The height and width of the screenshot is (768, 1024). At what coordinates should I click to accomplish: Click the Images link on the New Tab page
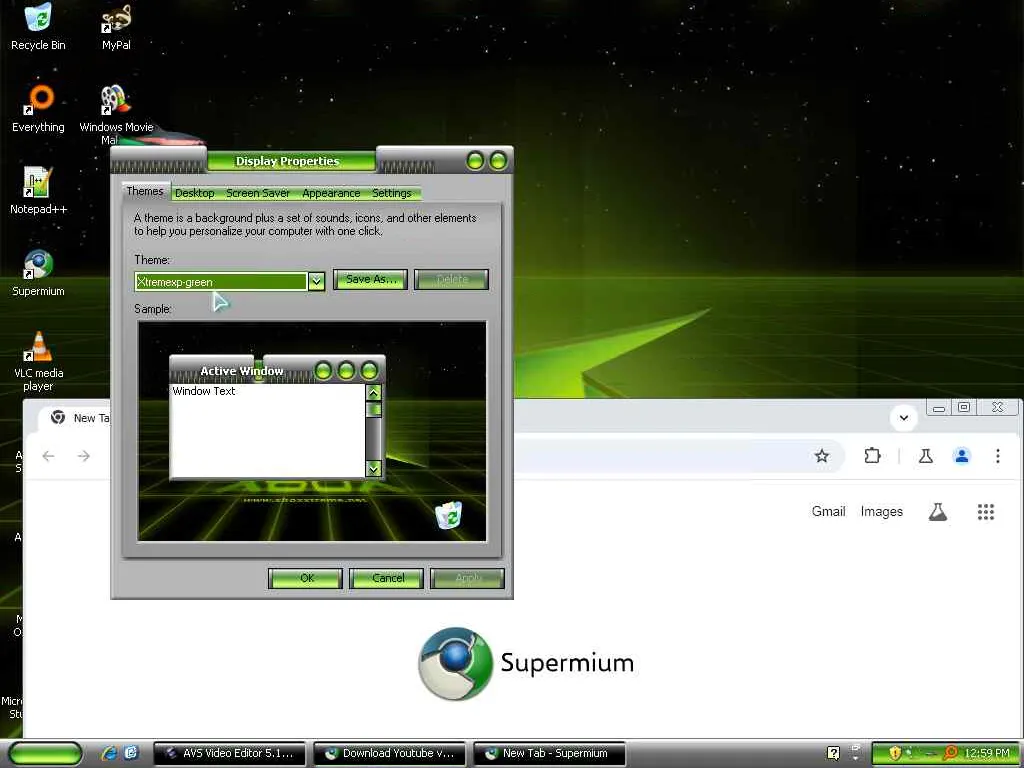point(882,512)
